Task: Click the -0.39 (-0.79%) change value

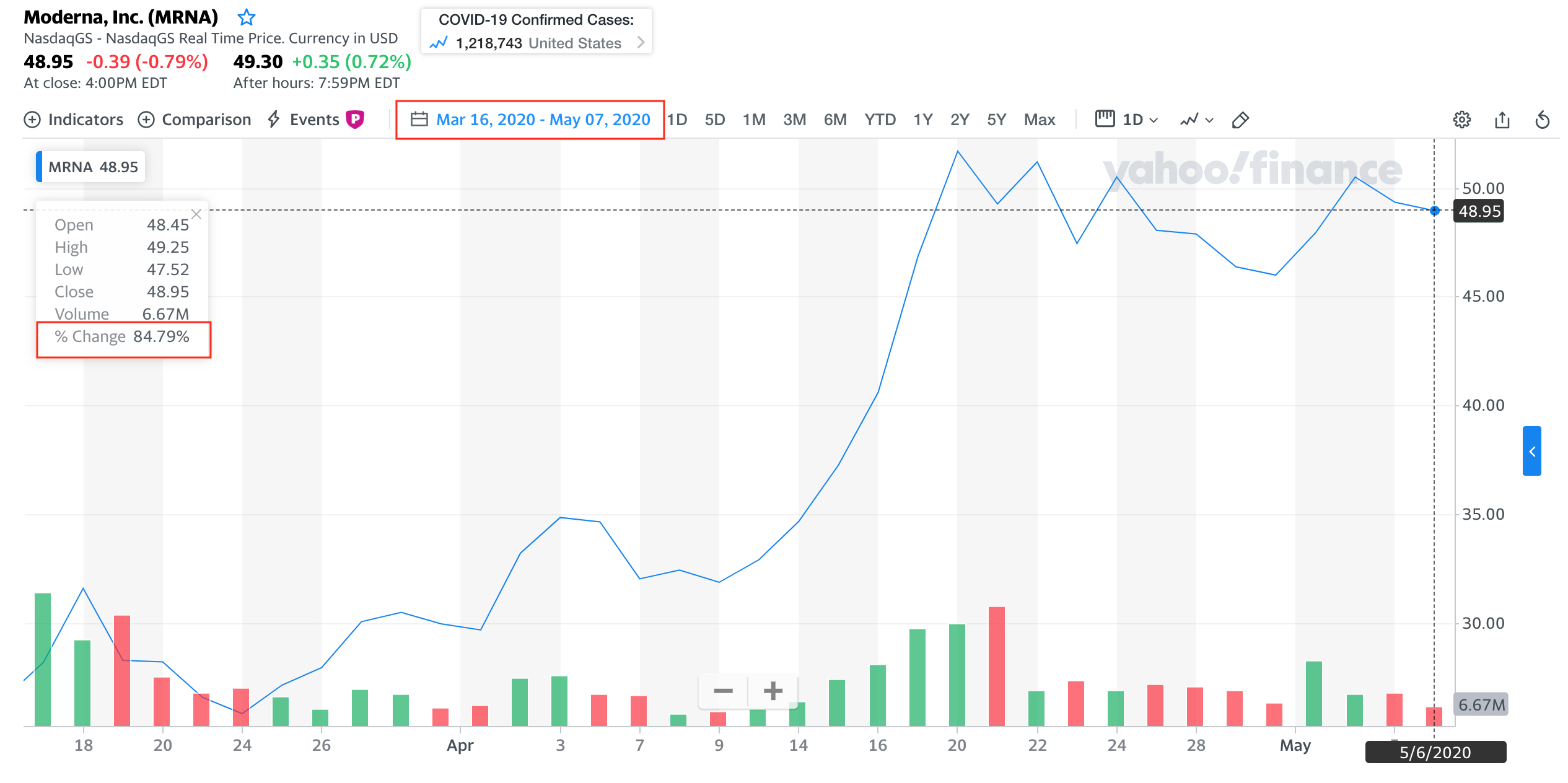Action: pos(147,62)
